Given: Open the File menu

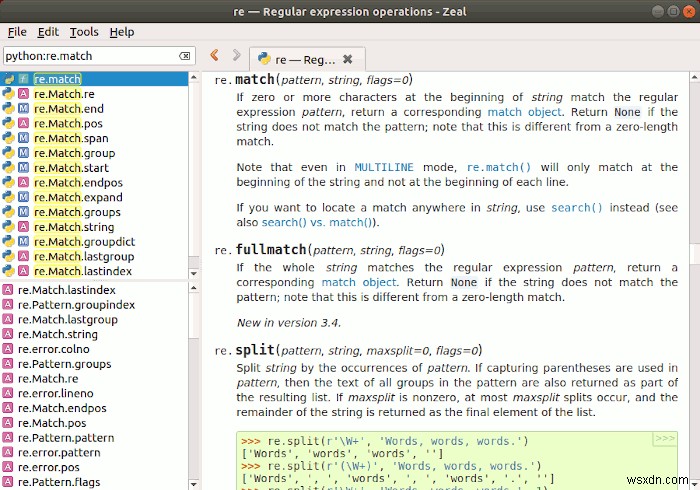Looking at the screenshot, I should [17, 32].
